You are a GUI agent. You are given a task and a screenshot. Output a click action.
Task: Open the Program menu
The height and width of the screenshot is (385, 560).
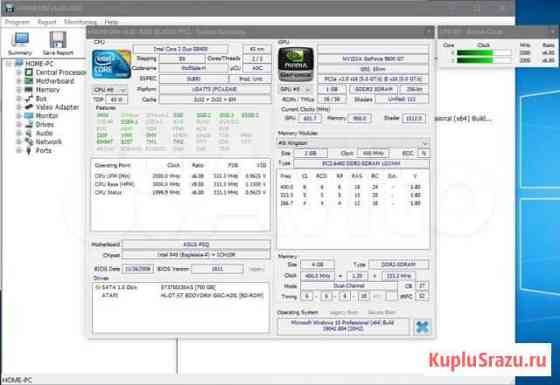pyautogui.click(x=17, y=22)
